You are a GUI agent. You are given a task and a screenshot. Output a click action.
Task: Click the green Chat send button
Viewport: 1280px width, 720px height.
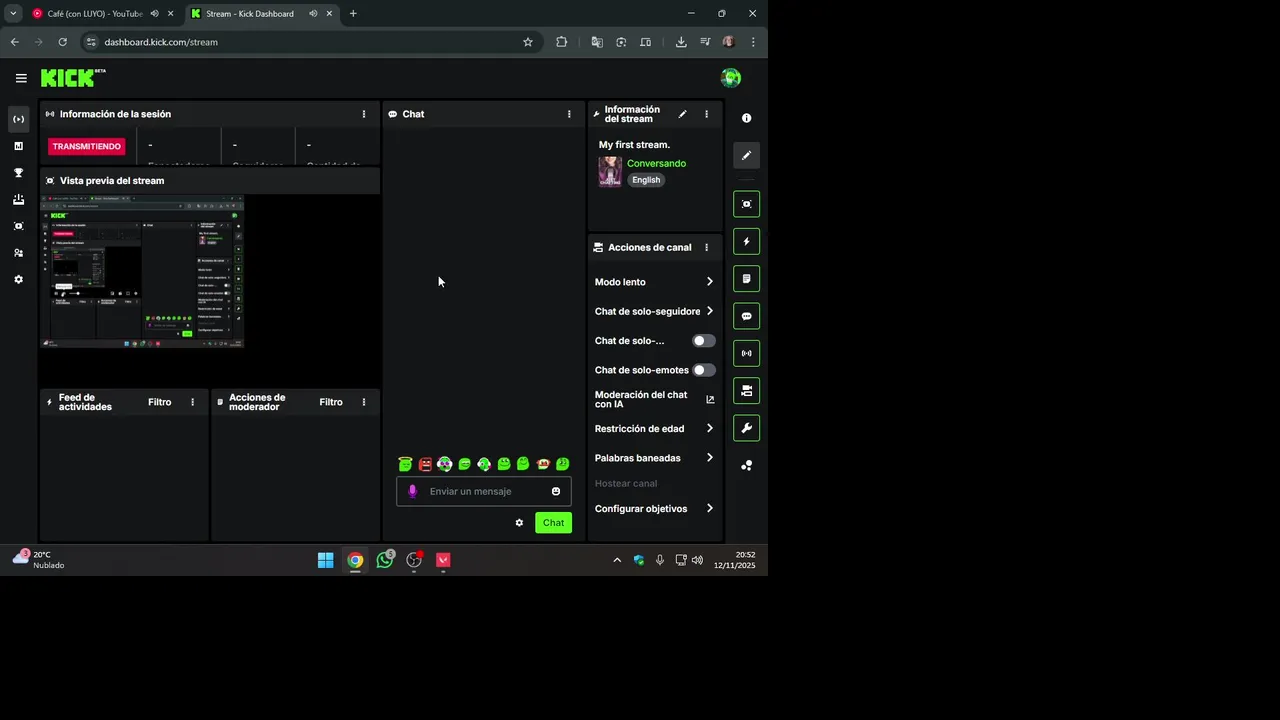tap(553, 523)
